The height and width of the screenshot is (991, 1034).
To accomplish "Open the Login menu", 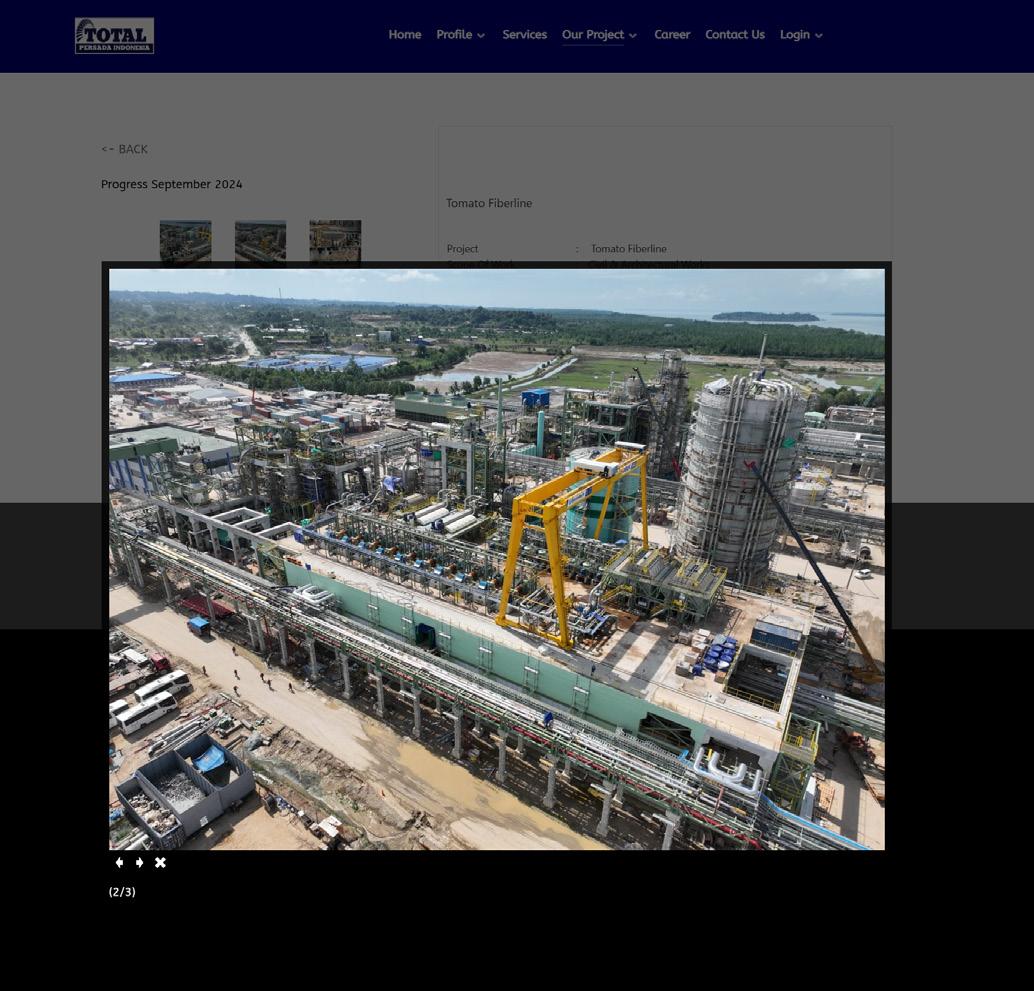I will click(795, 35).
